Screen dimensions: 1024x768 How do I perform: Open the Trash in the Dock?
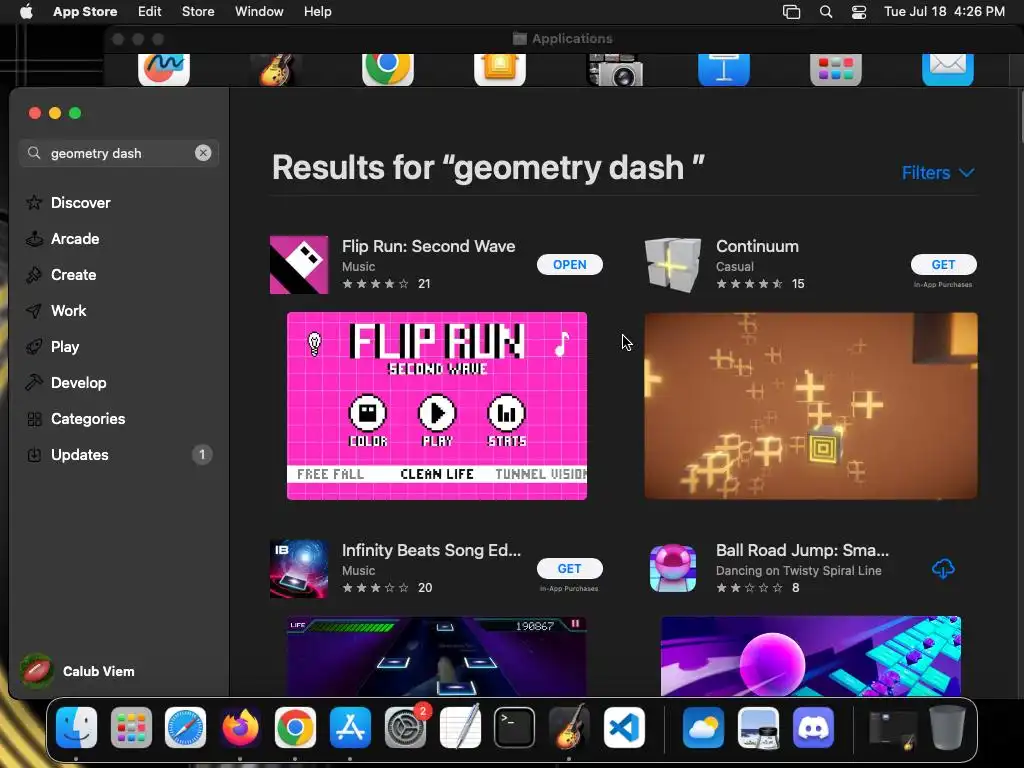947,727
